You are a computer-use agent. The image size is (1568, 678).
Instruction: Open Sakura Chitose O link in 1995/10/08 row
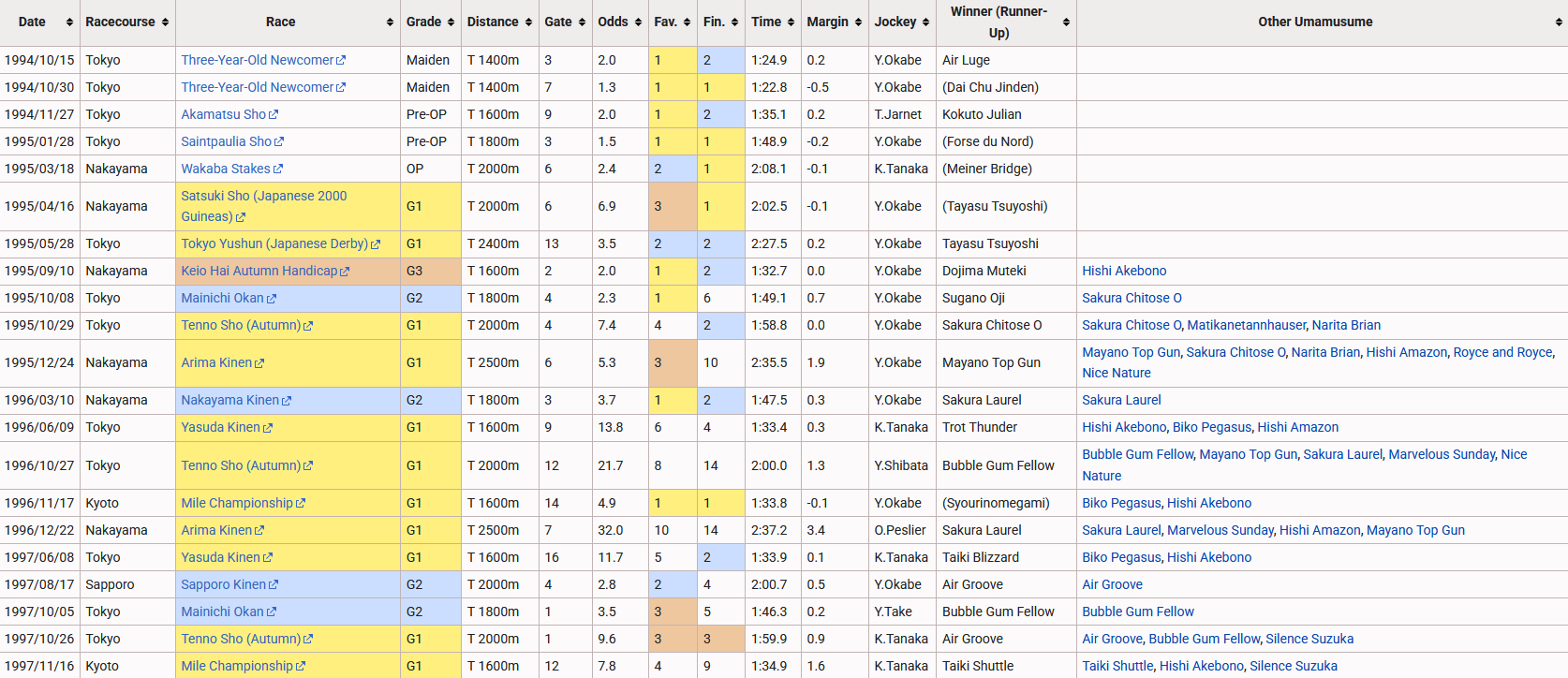1132,298
